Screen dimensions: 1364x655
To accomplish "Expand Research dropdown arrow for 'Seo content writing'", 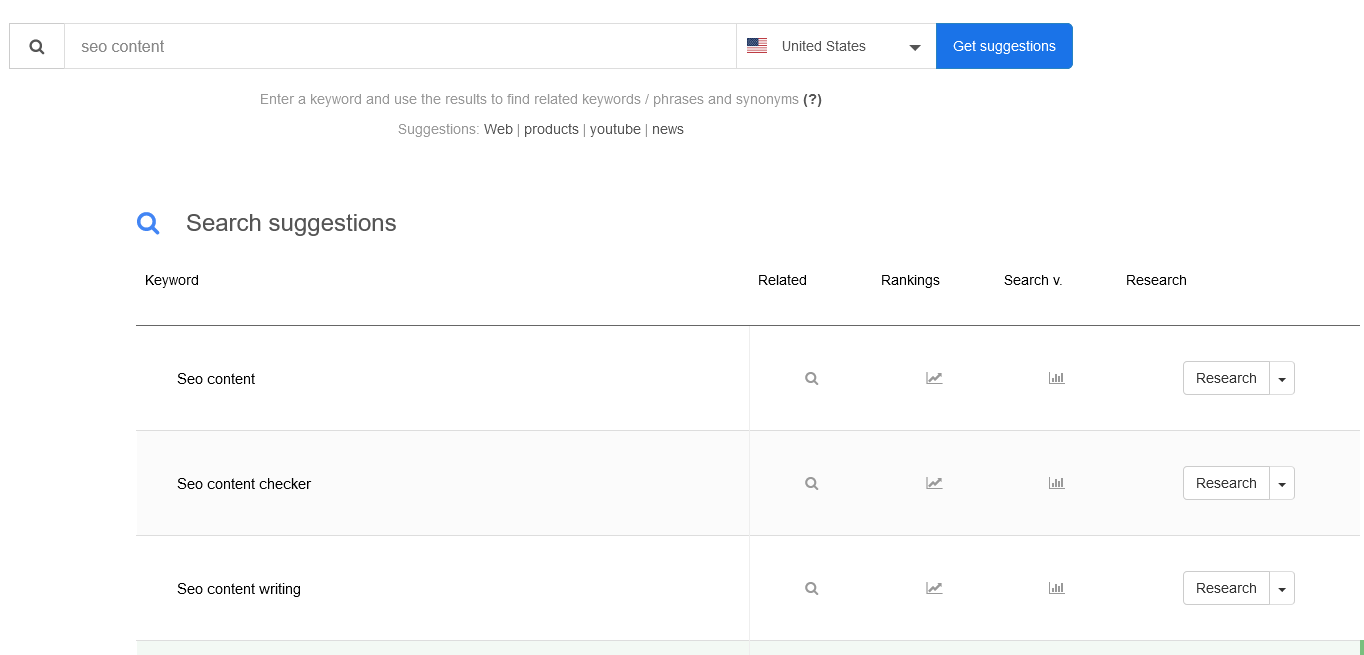I will [x=1282, y=589].
